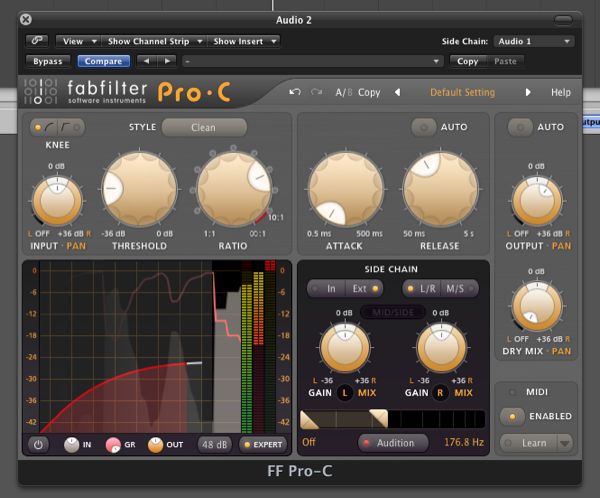Screen dimensions: 600x498
Task: Toggle the EXPERT mode button
Action: click(263, 444)
